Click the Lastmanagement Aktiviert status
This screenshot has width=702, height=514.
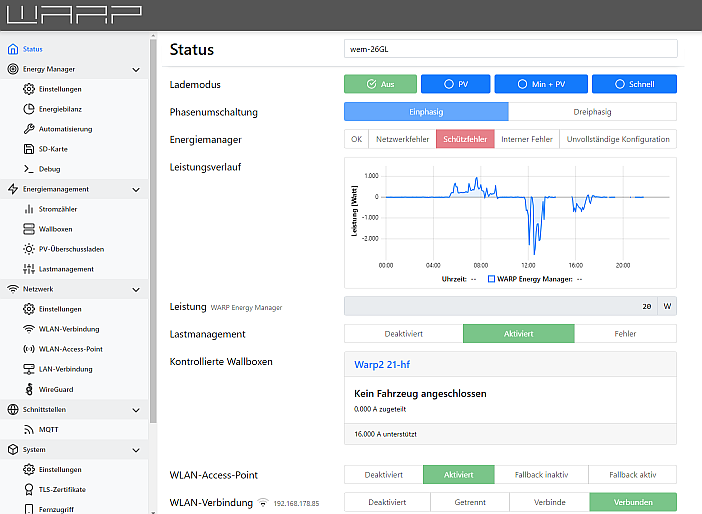(518, 334)
